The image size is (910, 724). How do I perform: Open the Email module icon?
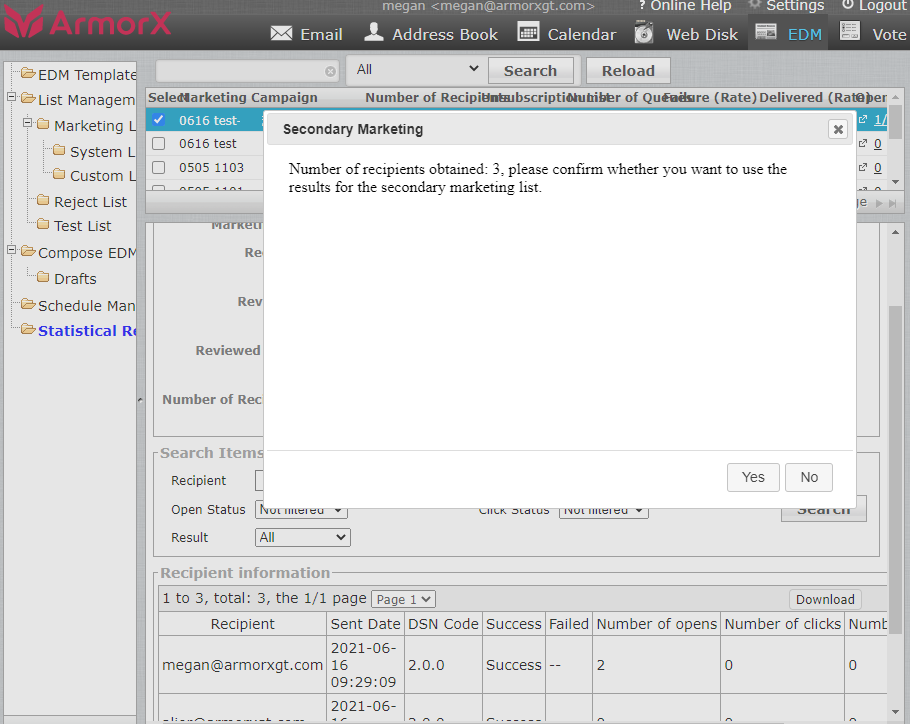(282, 34)
